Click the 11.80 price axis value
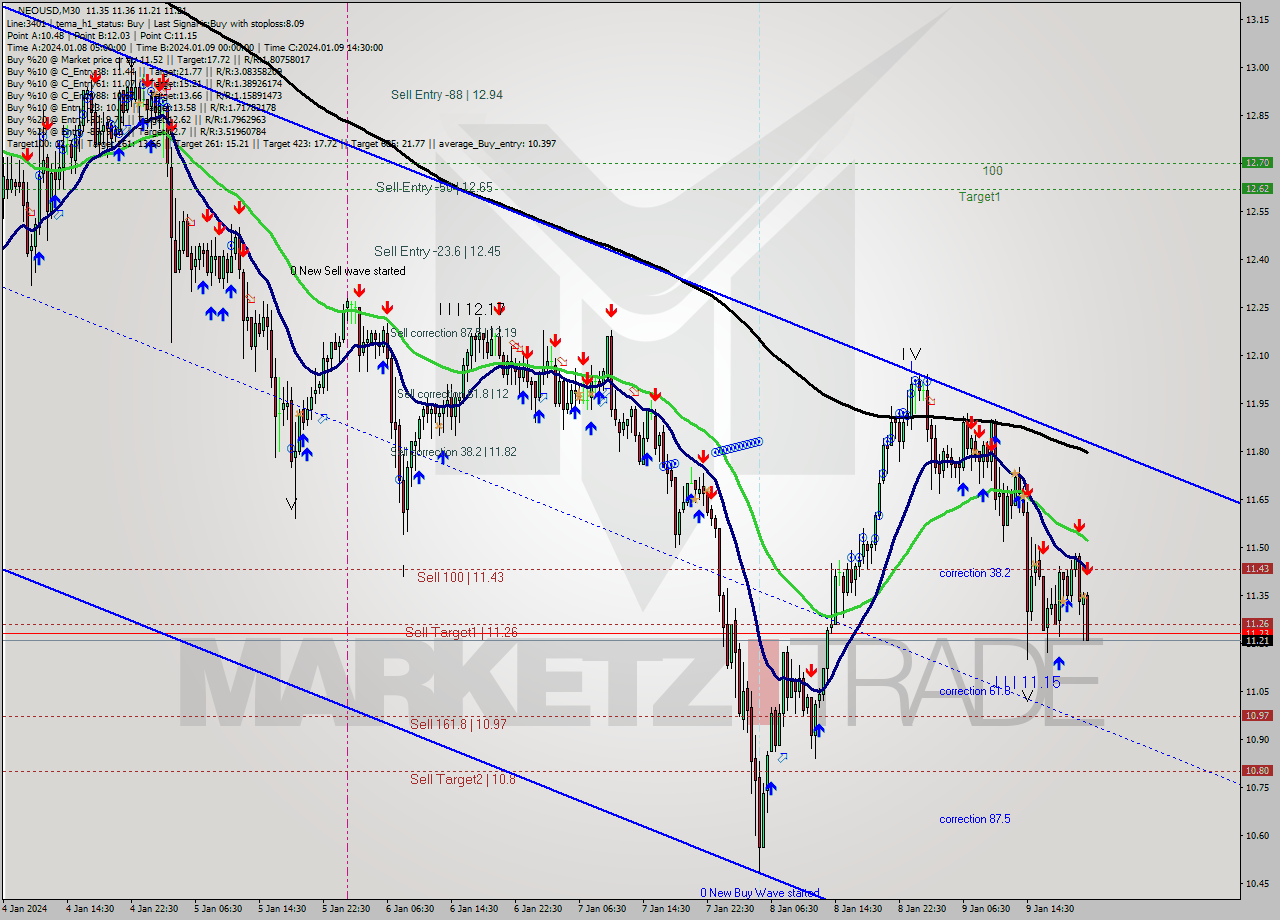The image size is (1280, 920). [1257, 451]
